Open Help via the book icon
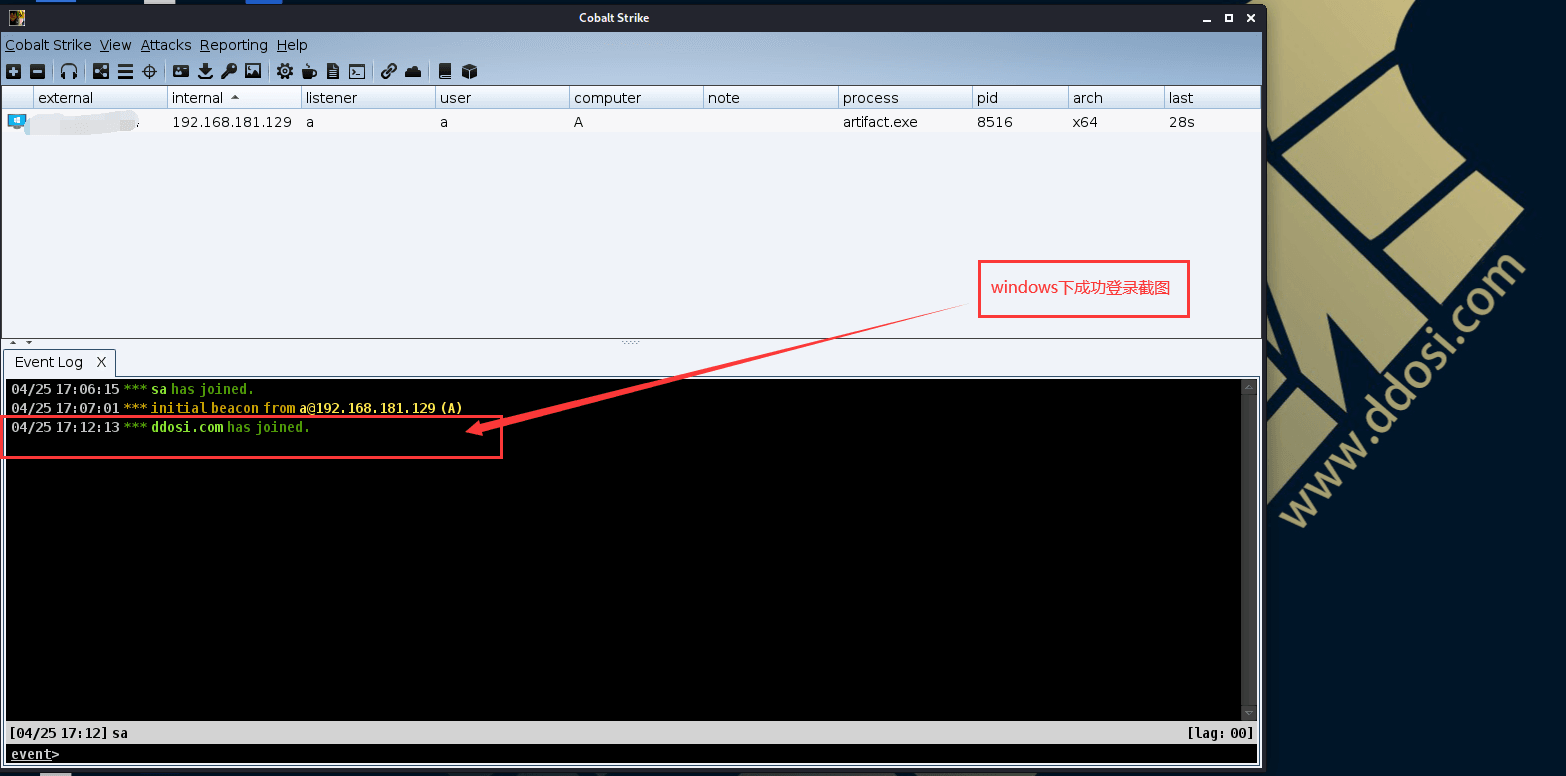 445,71
